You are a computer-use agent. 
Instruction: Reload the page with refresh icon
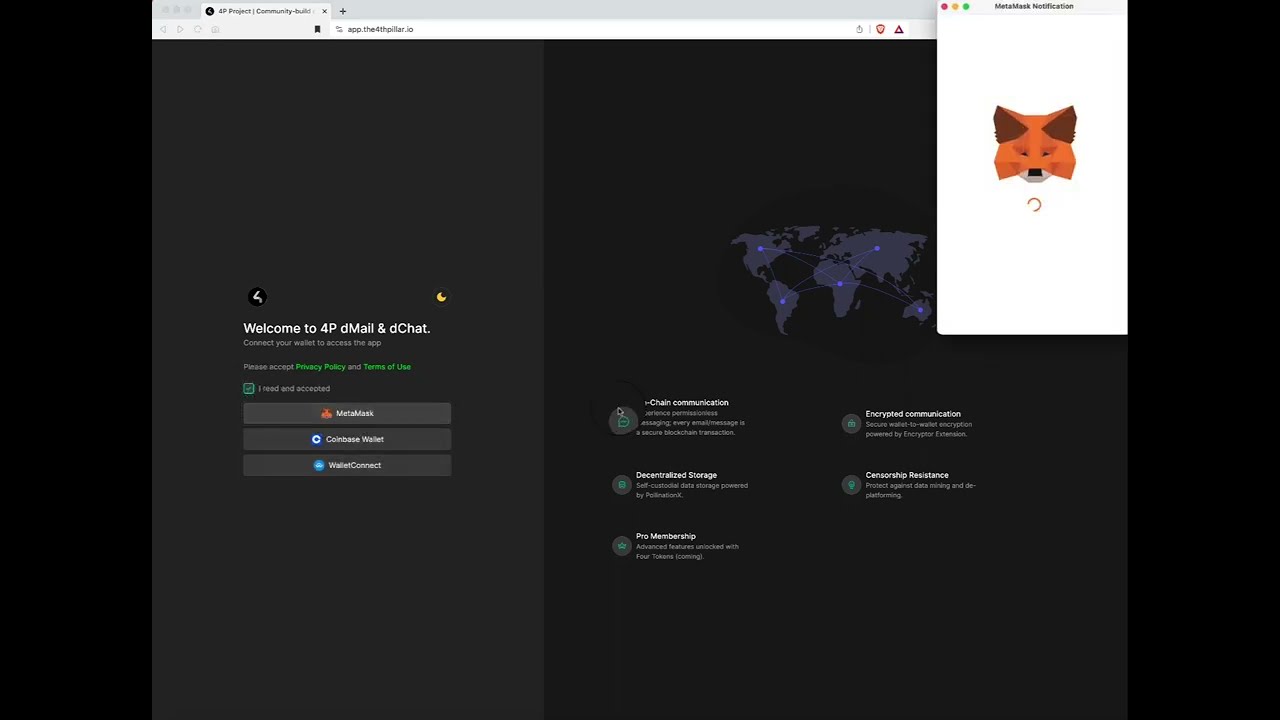[197, 29]
